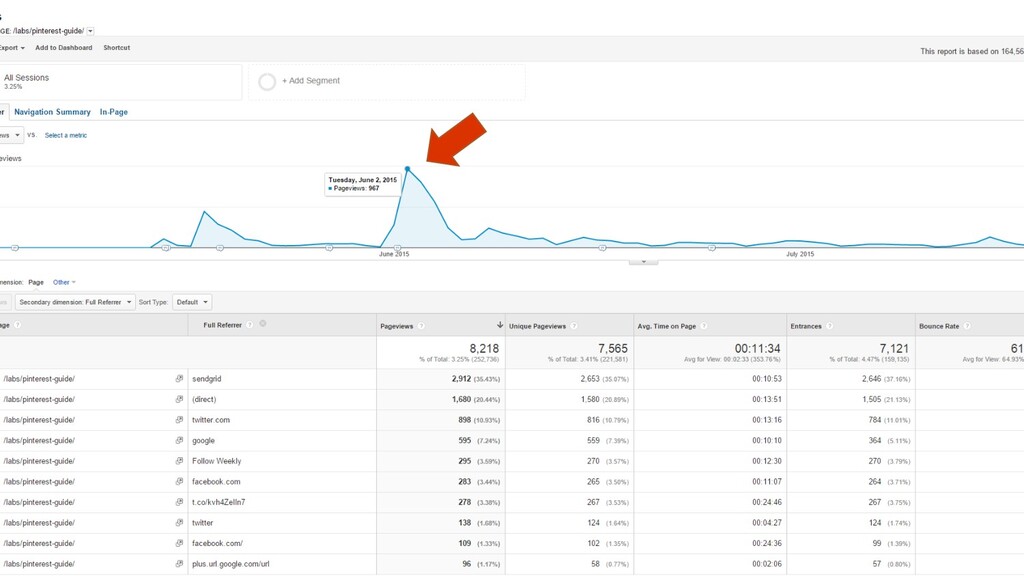
Task: Click pageviews value 2,912 in sendgrid row
Action: [461, 379]
